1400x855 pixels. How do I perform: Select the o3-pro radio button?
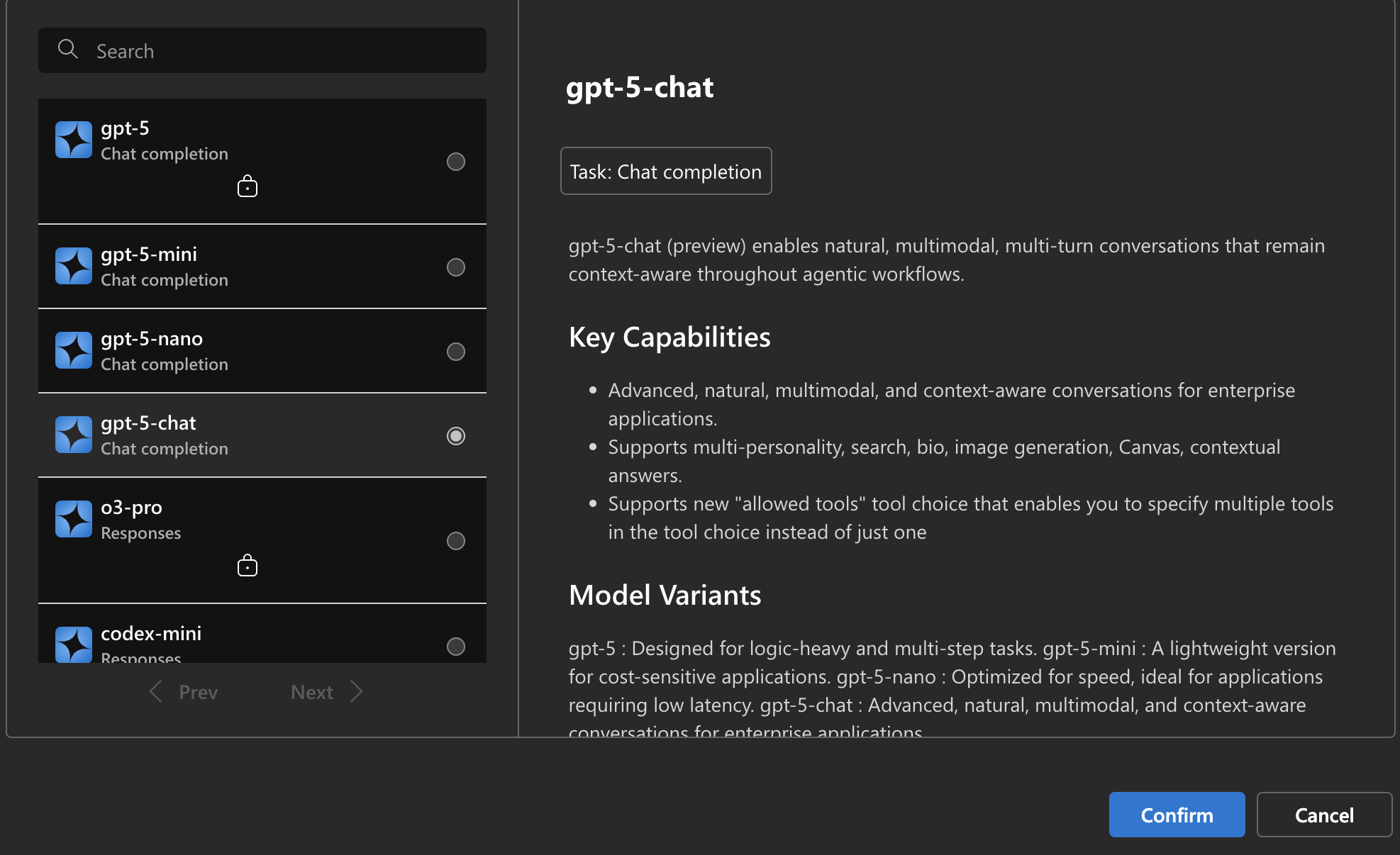point(456,540)
